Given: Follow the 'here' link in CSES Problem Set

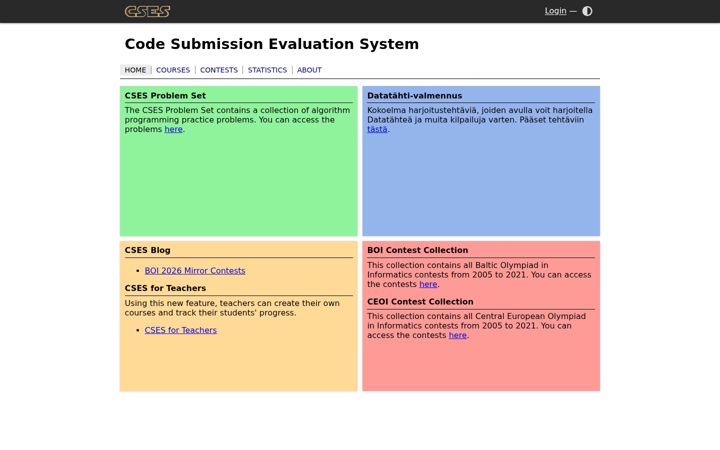Looking at the screenshot, I should pyautogui.click(x=174, y=129).
